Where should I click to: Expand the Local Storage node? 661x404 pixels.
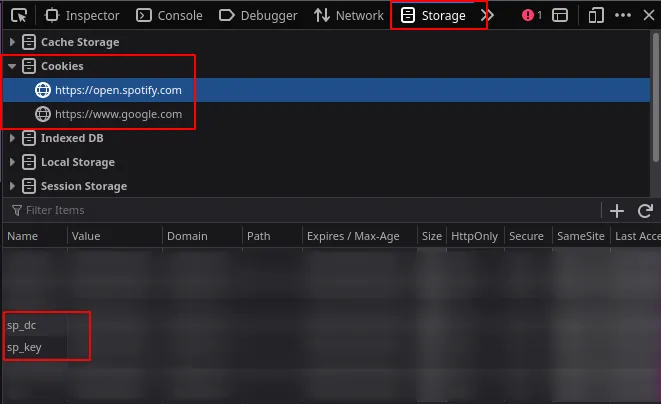[12, 162]
